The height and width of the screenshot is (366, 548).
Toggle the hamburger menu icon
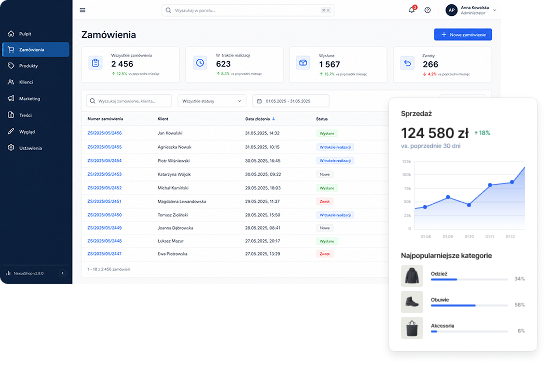82,10
